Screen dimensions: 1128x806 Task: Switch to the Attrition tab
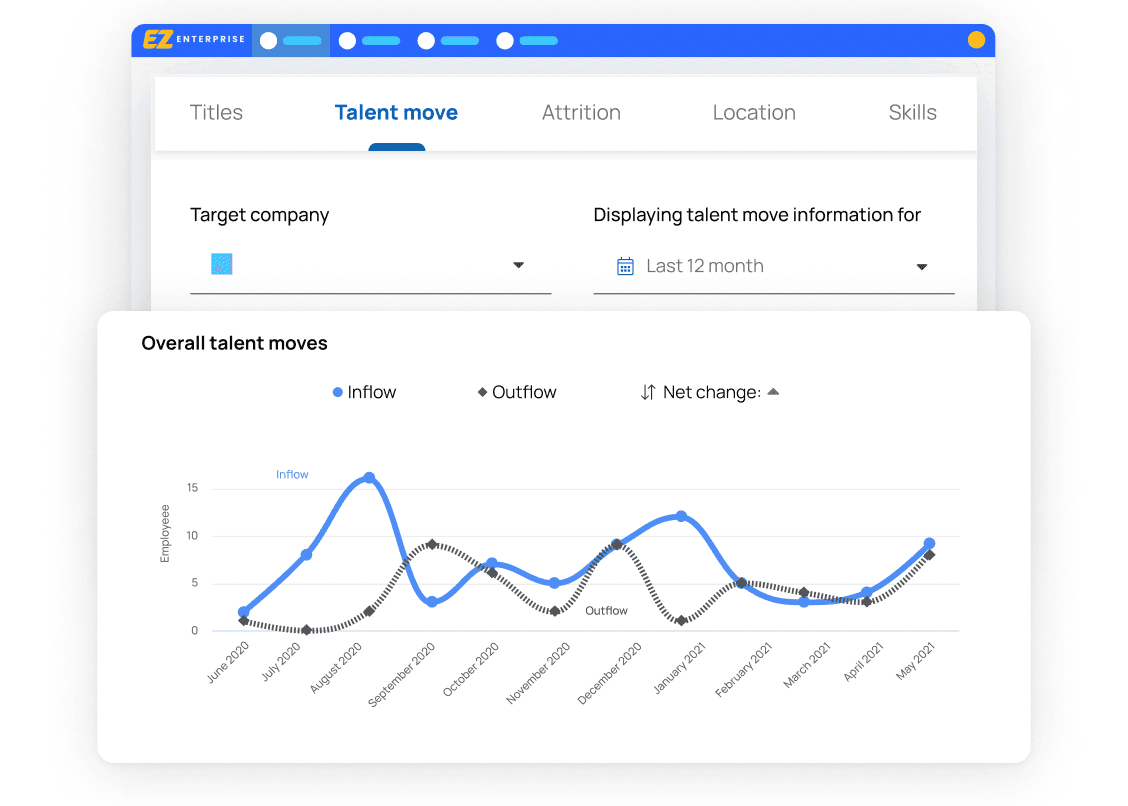tap(581, 112)
